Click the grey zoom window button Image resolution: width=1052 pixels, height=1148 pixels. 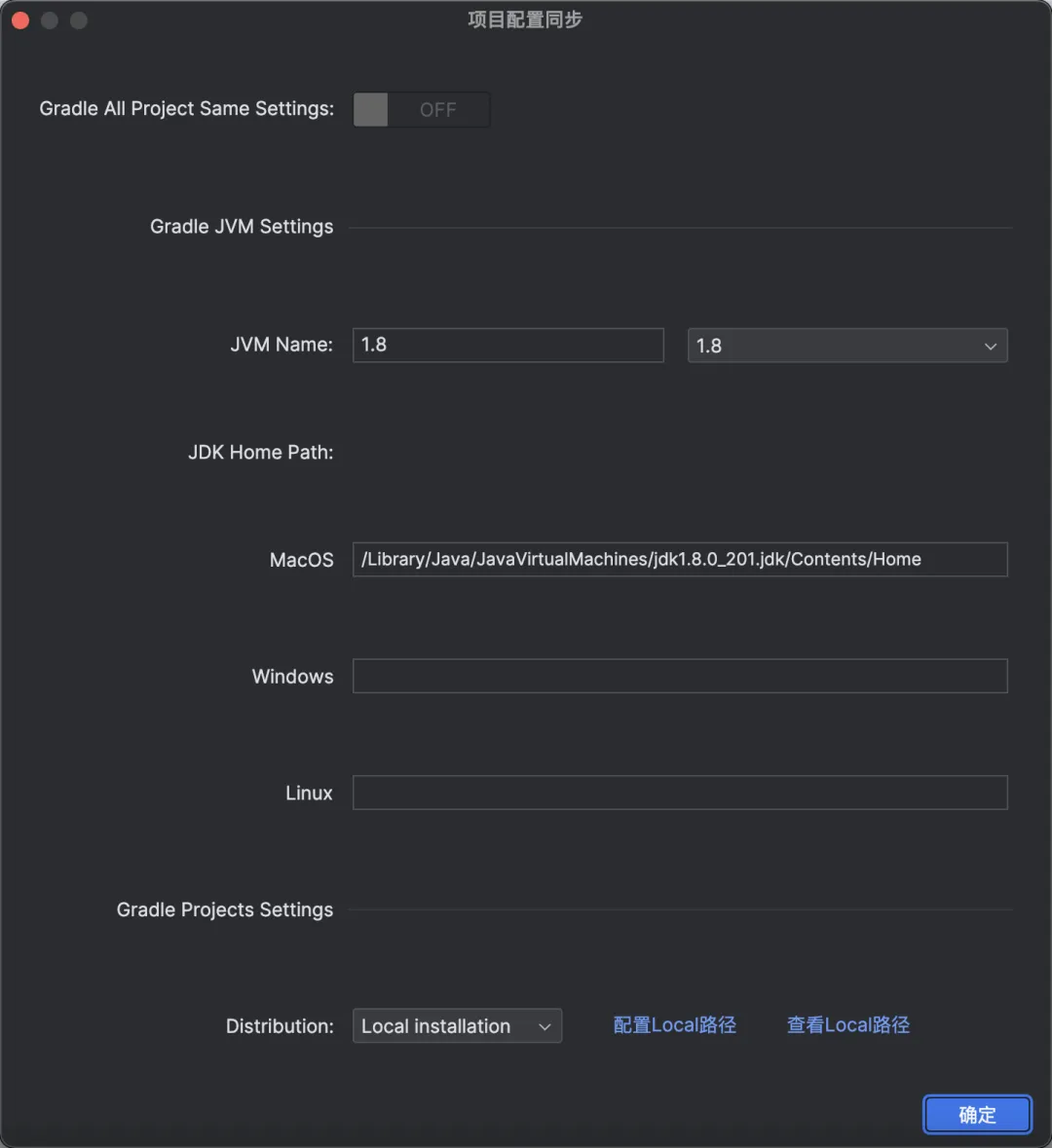tap(79, 20)
